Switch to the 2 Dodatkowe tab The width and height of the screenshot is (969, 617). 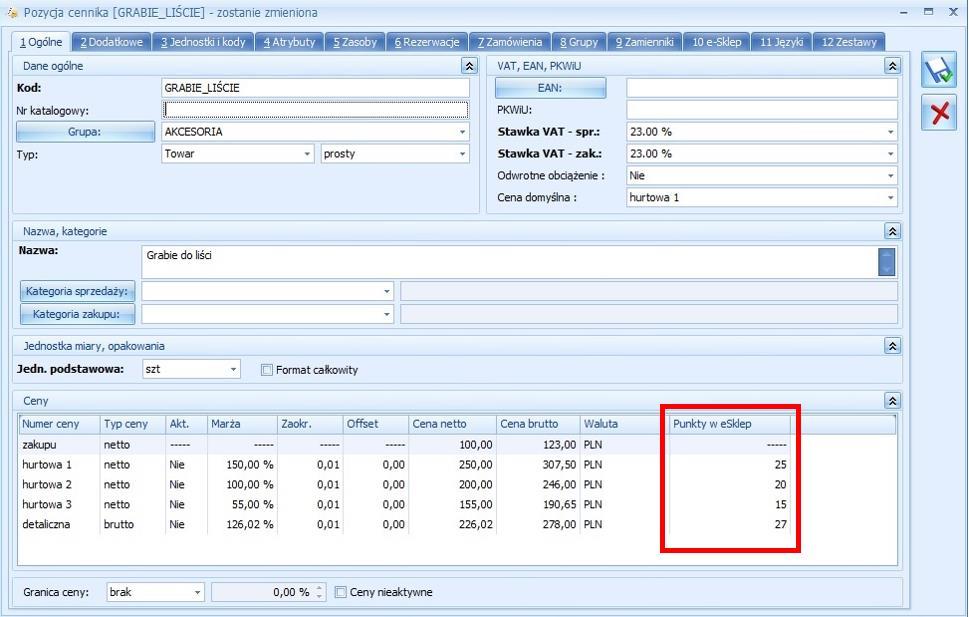click(111, 42)
